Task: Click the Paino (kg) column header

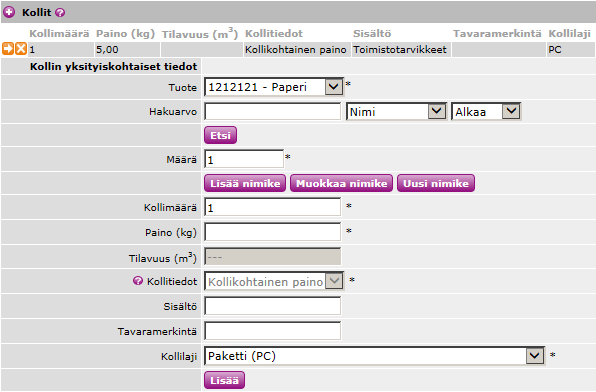Action: tap(125, 34)
